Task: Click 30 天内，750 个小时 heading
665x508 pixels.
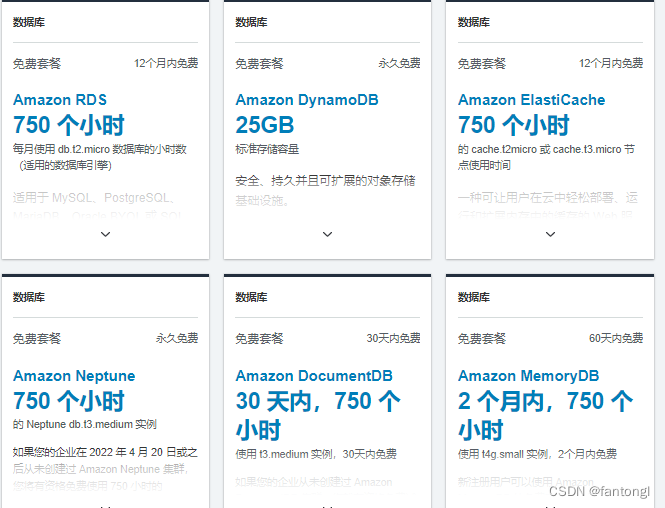Action: point(318,416)
